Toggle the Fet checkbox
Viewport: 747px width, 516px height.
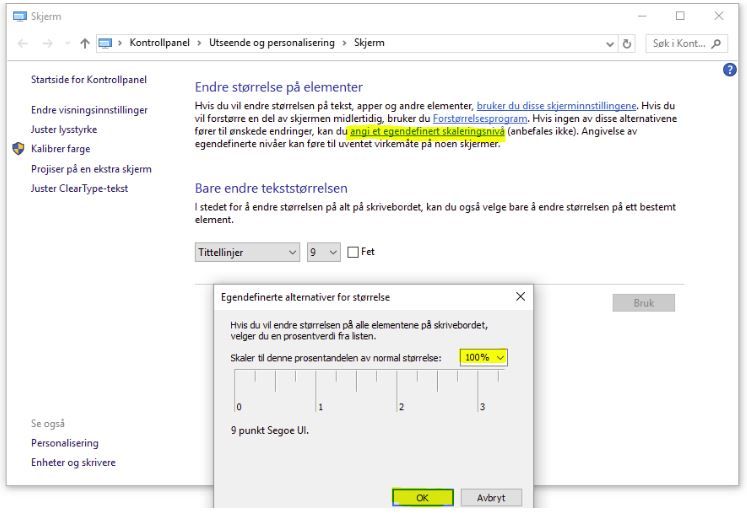tap(353, 252)
